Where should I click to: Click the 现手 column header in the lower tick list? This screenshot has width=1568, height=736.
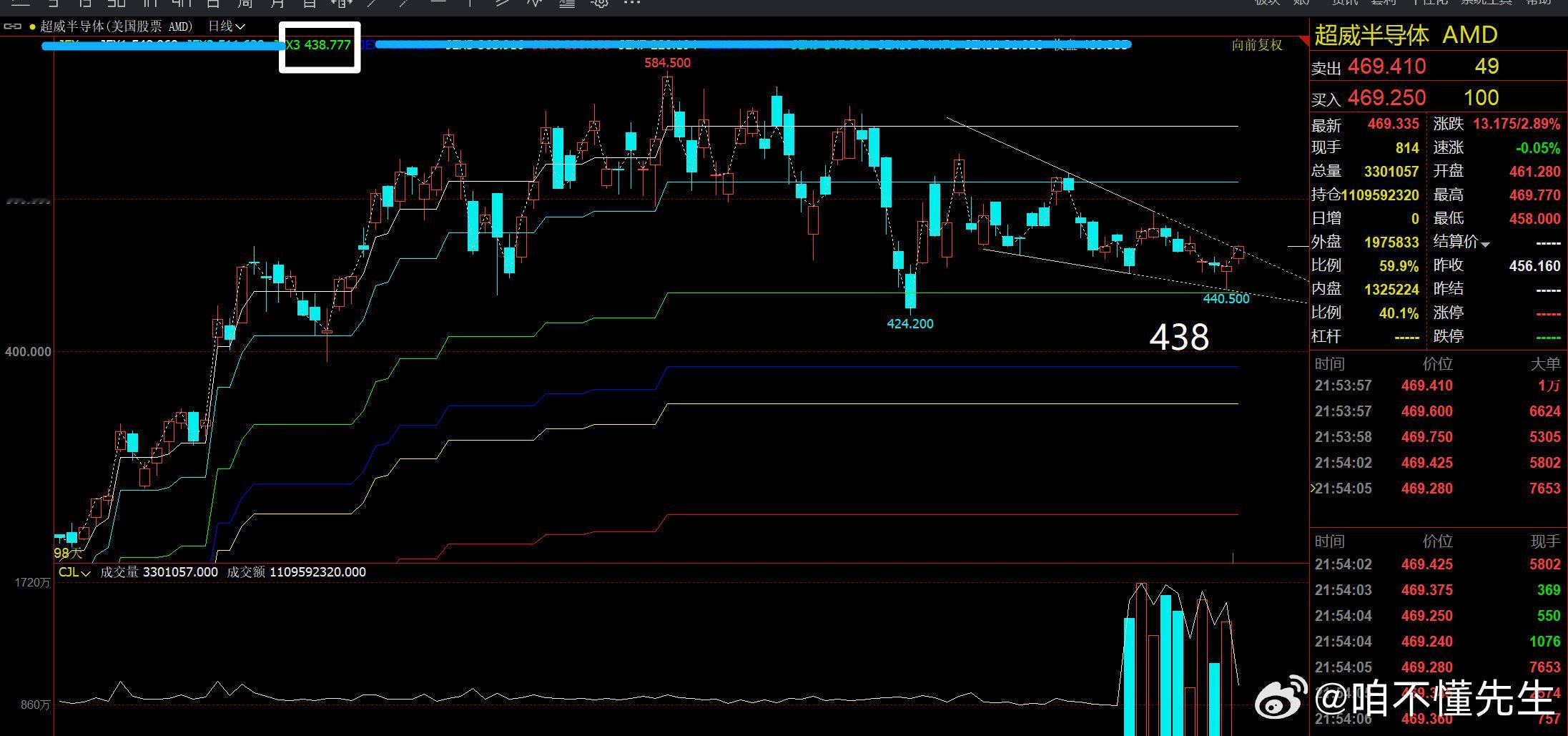(x=1545, y=541)
